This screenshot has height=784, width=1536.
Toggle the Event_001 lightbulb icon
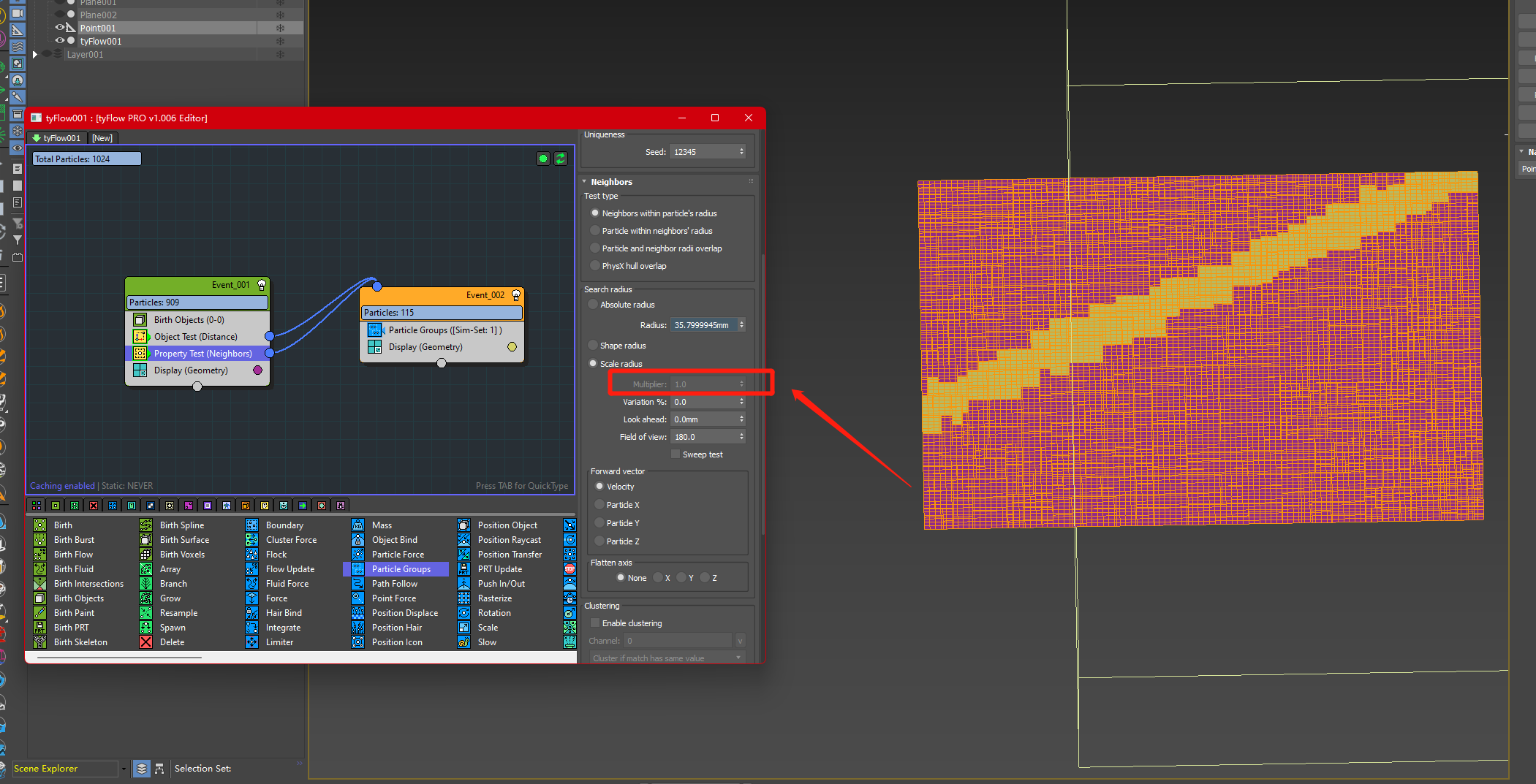[261, 285]
